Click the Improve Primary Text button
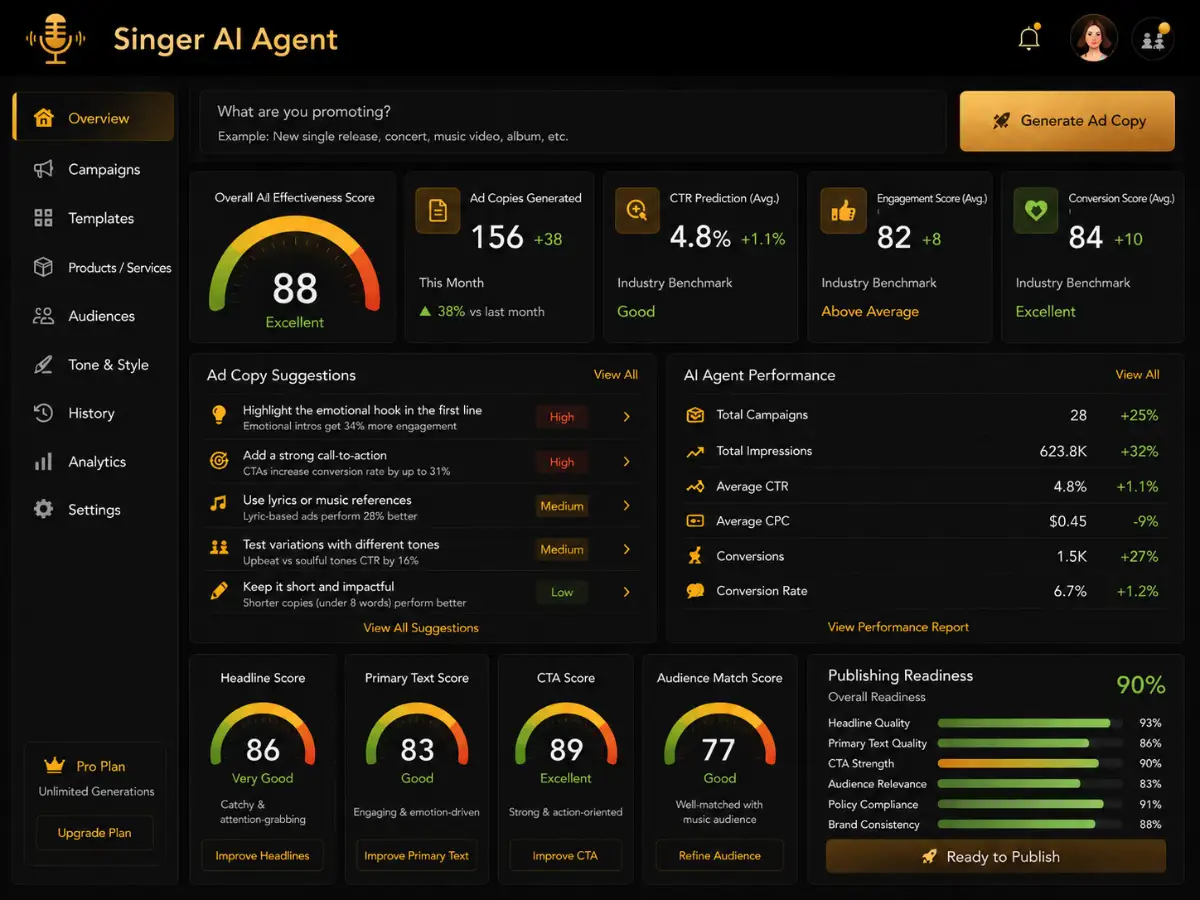The image size is (1200, 900). click(x=416, y=856)
